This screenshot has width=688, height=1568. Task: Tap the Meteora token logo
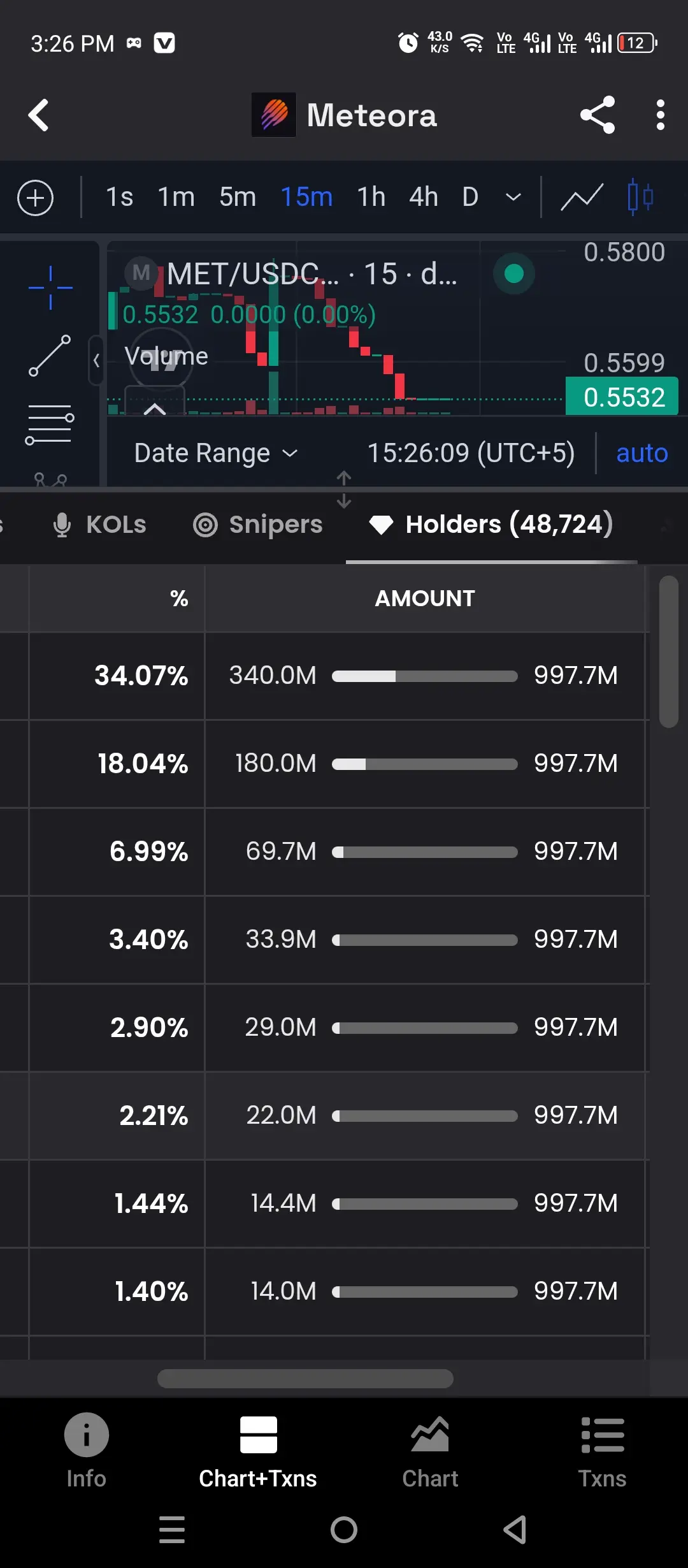pos(274,115)
